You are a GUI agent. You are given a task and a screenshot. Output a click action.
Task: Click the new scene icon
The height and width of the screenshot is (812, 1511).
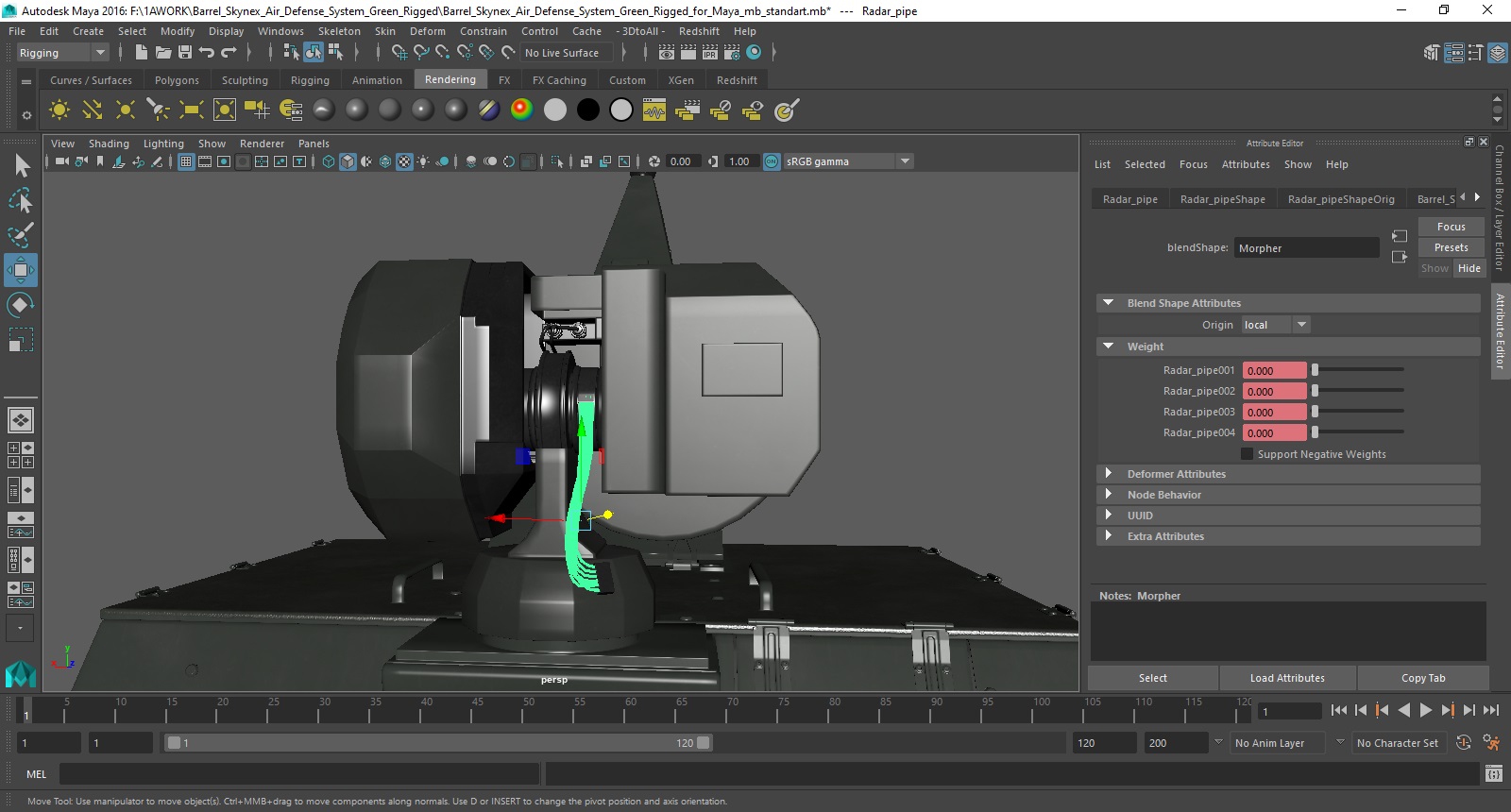tap(142, 53)
